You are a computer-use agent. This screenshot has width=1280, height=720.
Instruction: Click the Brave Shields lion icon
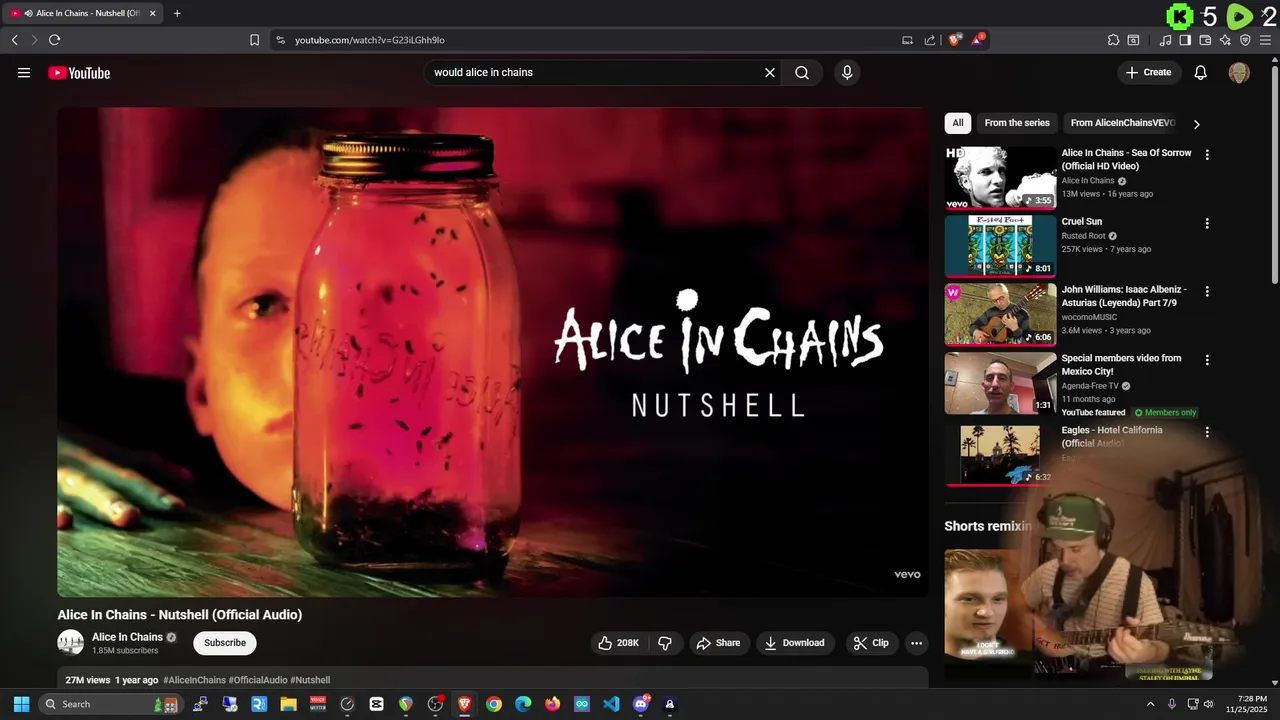(x=955, y=40)
